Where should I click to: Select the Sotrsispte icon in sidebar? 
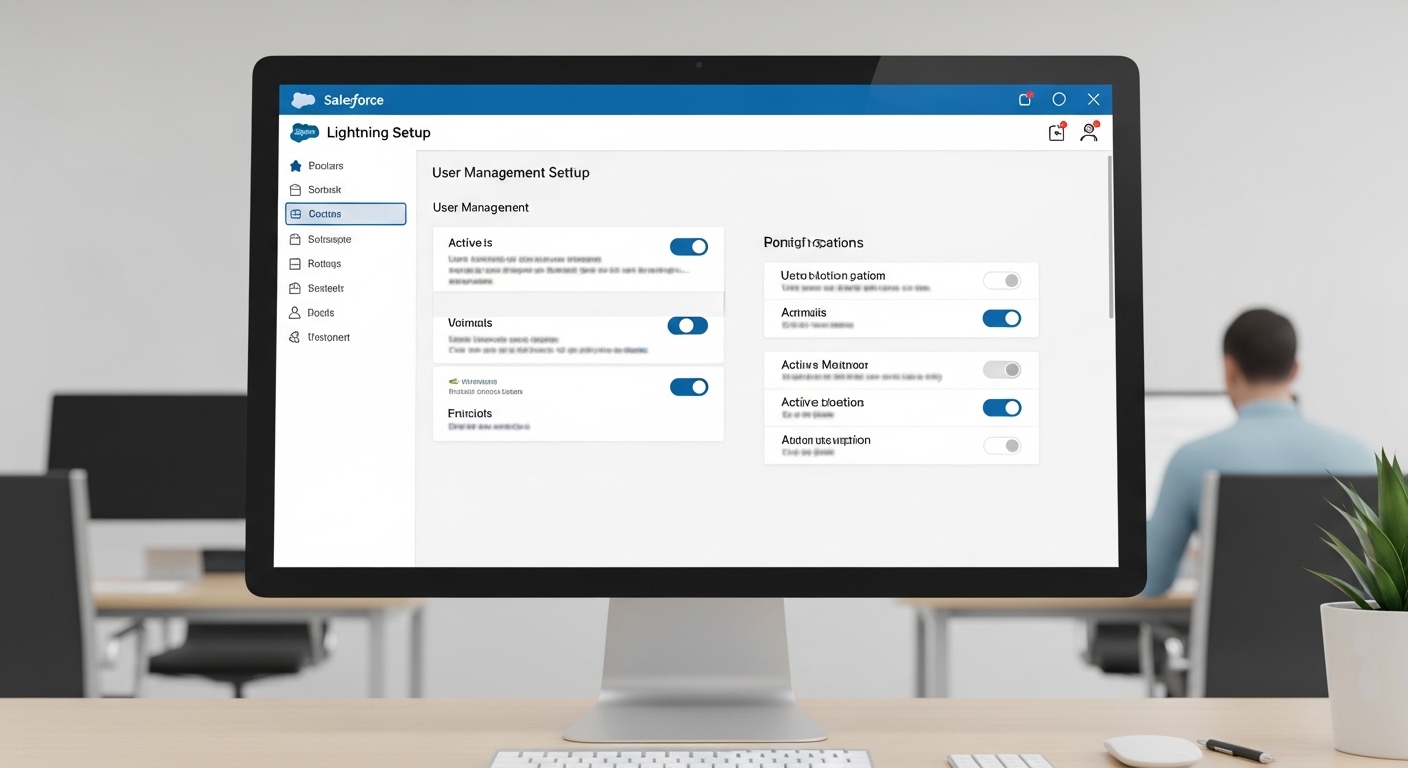pos(297,239)
